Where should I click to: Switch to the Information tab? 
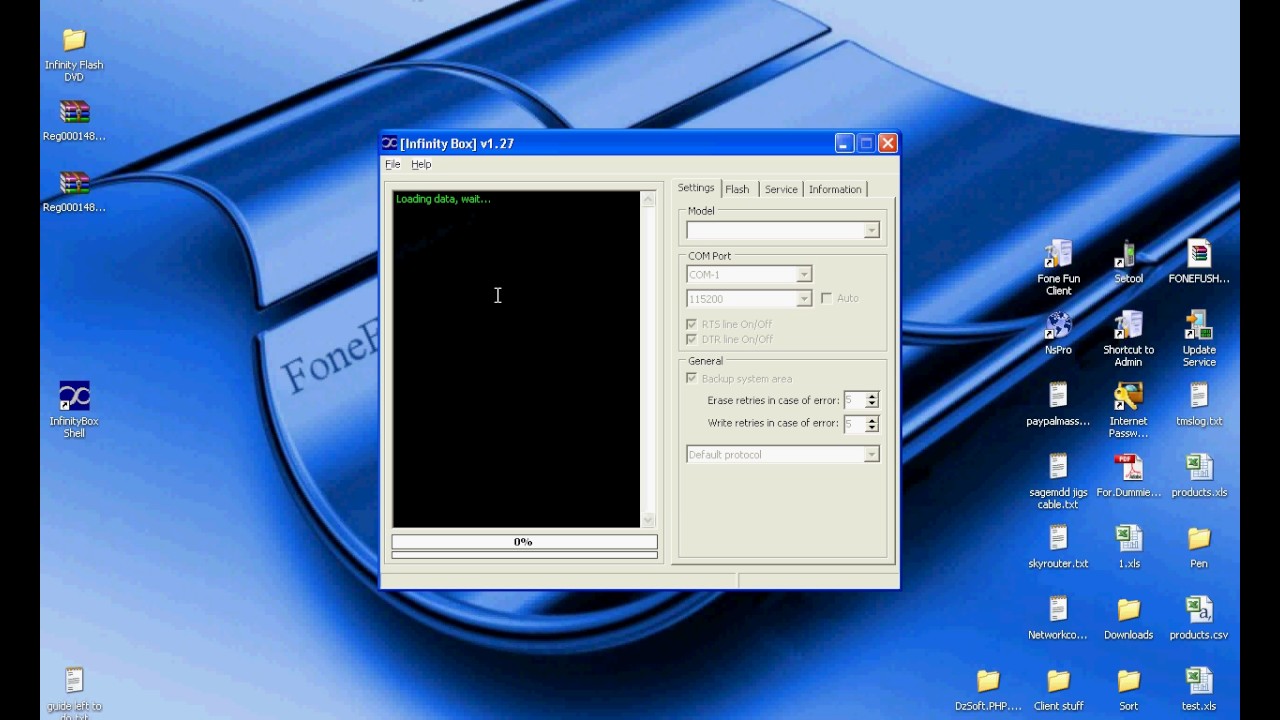[x=835, y=189]
